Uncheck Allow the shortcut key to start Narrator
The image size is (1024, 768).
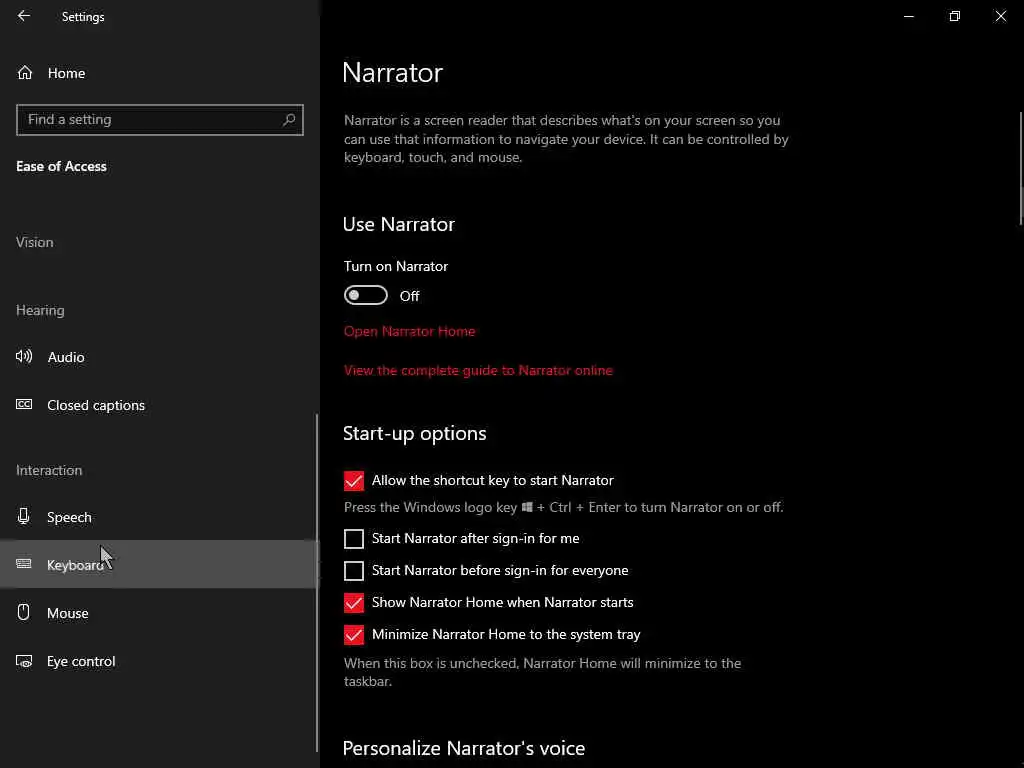[x=354, y=481]
